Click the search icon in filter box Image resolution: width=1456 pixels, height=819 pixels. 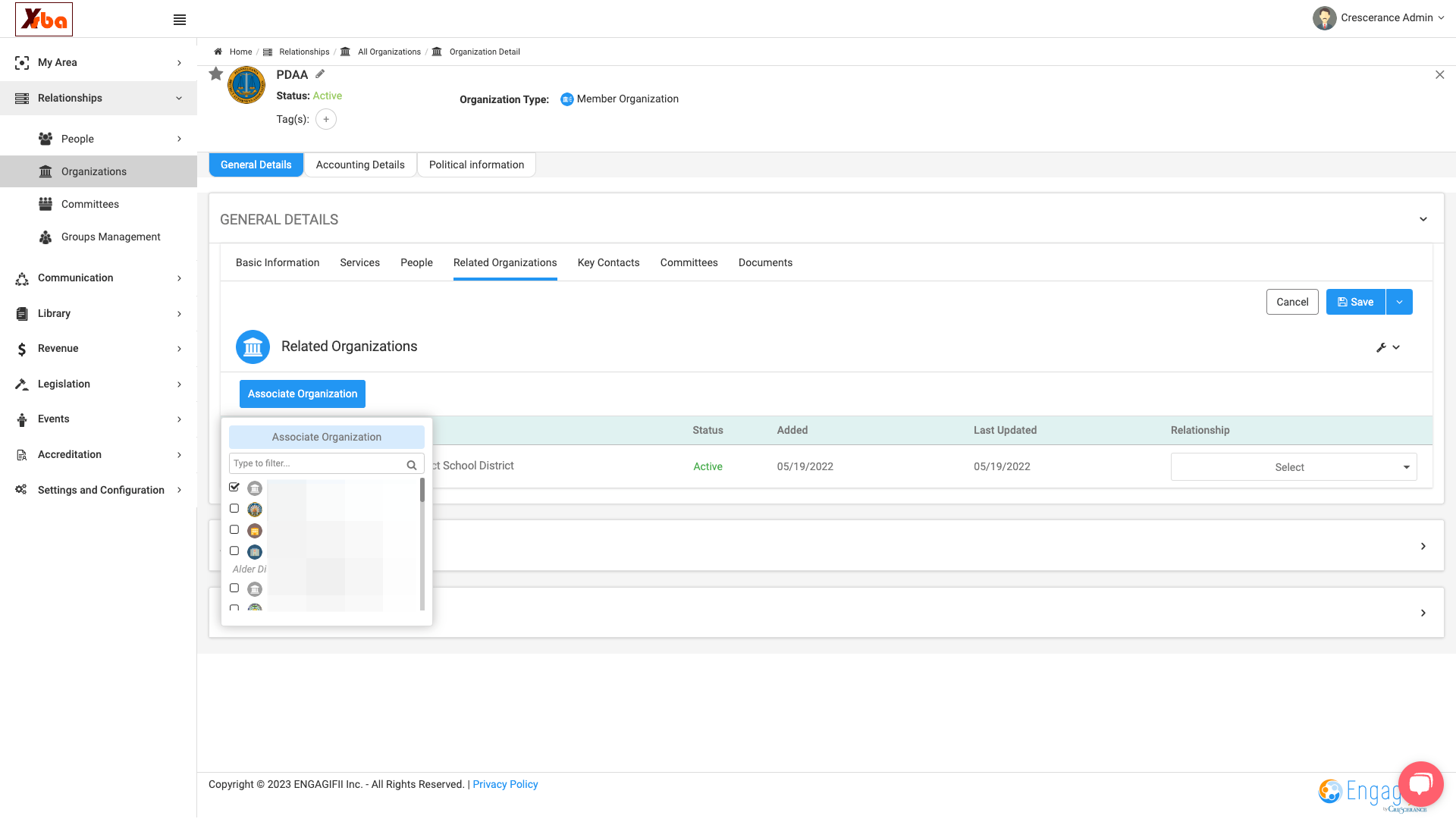412,465
